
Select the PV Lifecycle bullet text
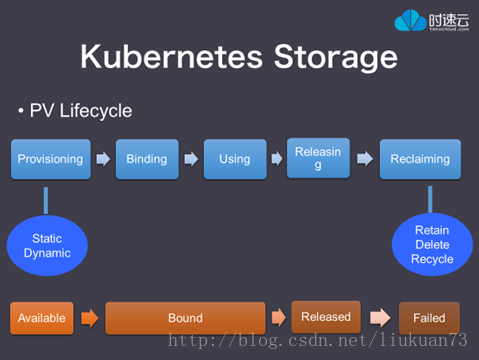click(x=81, y=110)
